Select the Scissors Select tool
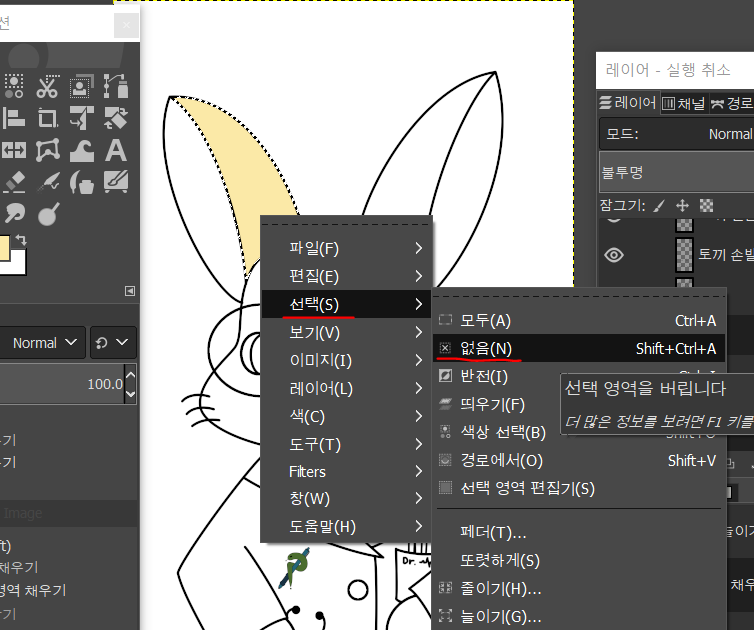754x630 pixels. (x=48, y=87)
